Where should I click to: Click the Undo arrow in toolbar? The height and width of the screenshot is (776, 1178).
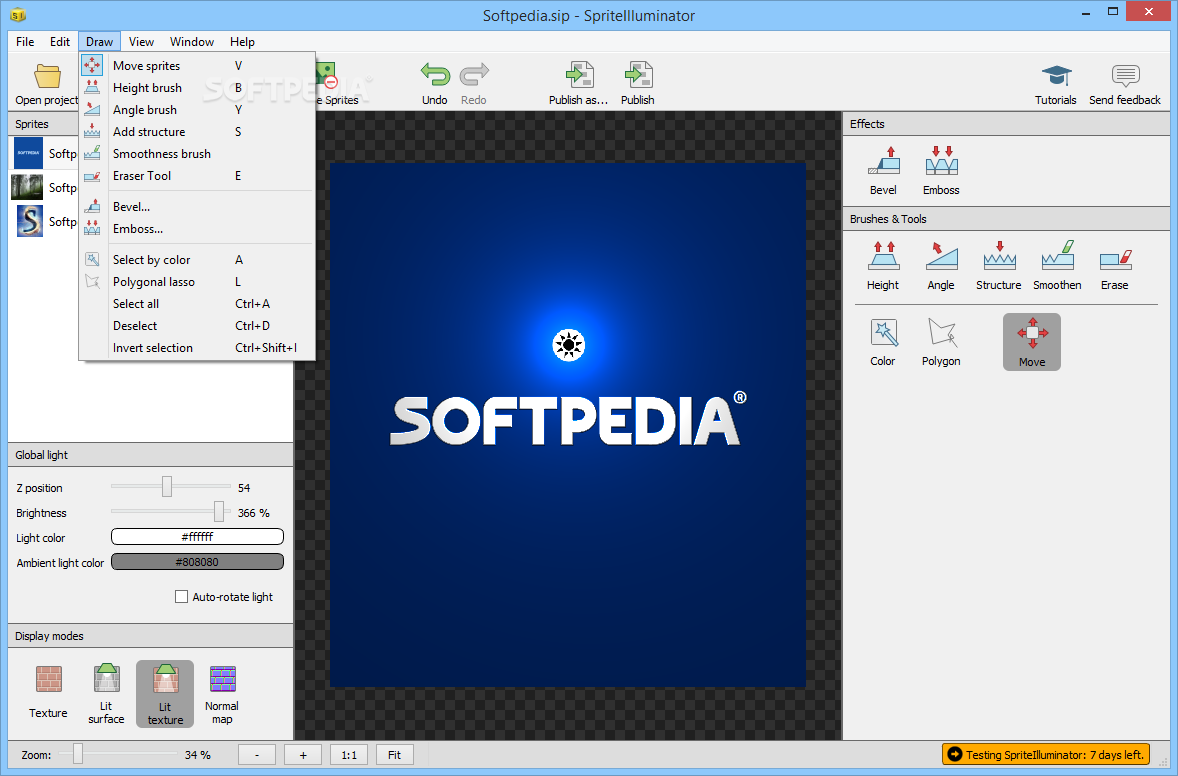434,75
